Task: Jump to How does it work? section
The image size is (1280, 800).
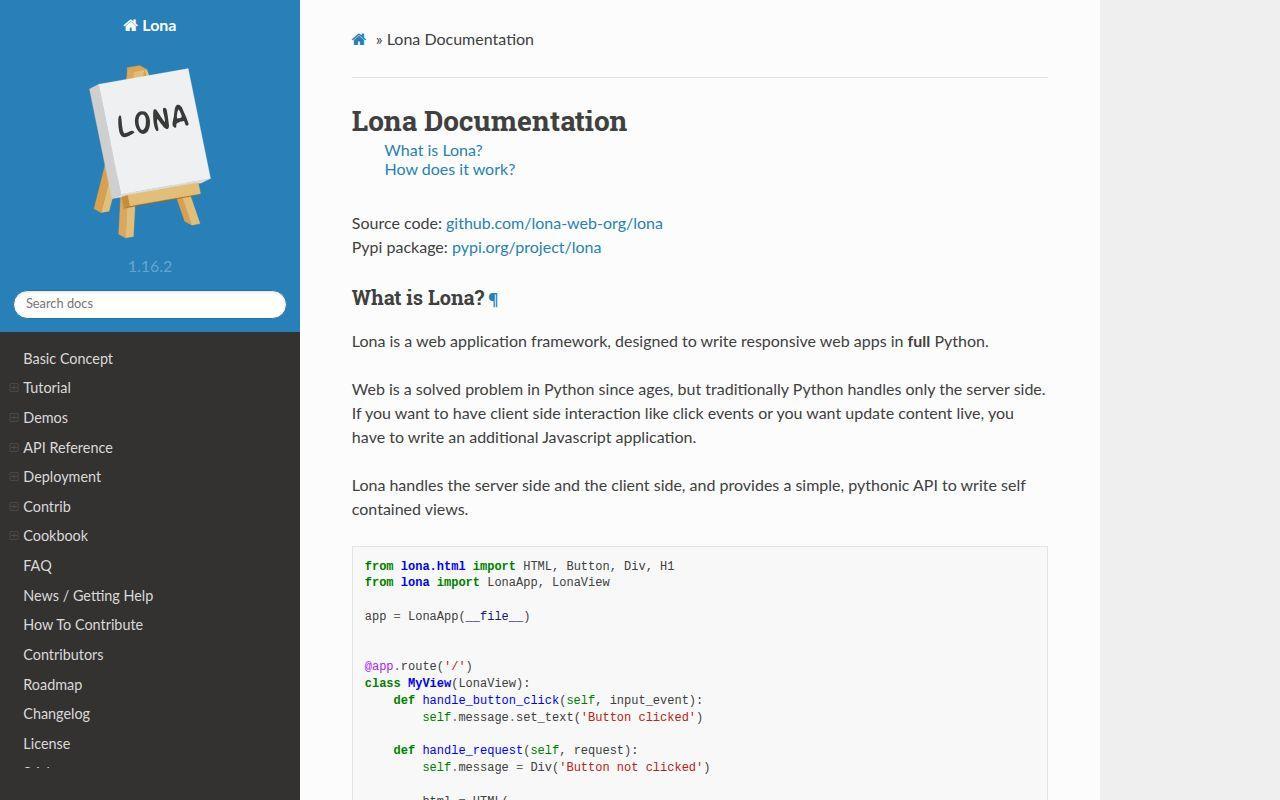Action: (x=450, y=170)
